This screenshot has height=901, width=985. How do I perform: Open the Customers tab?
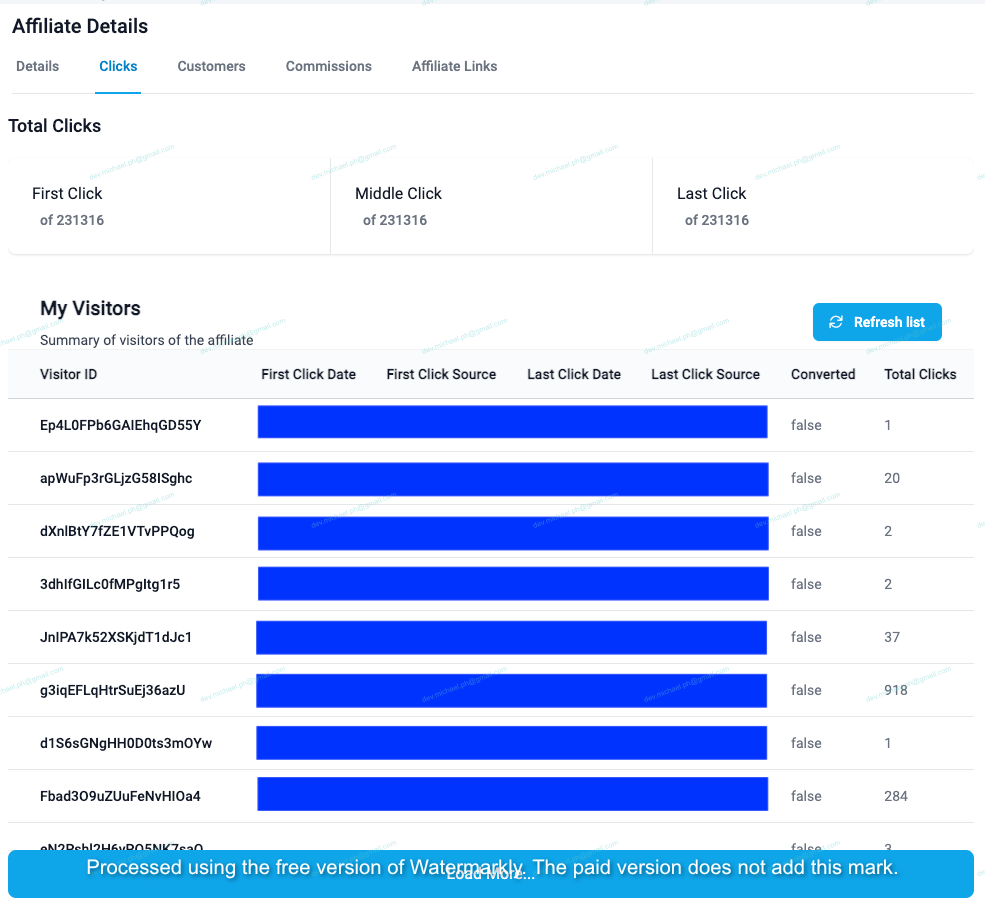pos(211,66)
